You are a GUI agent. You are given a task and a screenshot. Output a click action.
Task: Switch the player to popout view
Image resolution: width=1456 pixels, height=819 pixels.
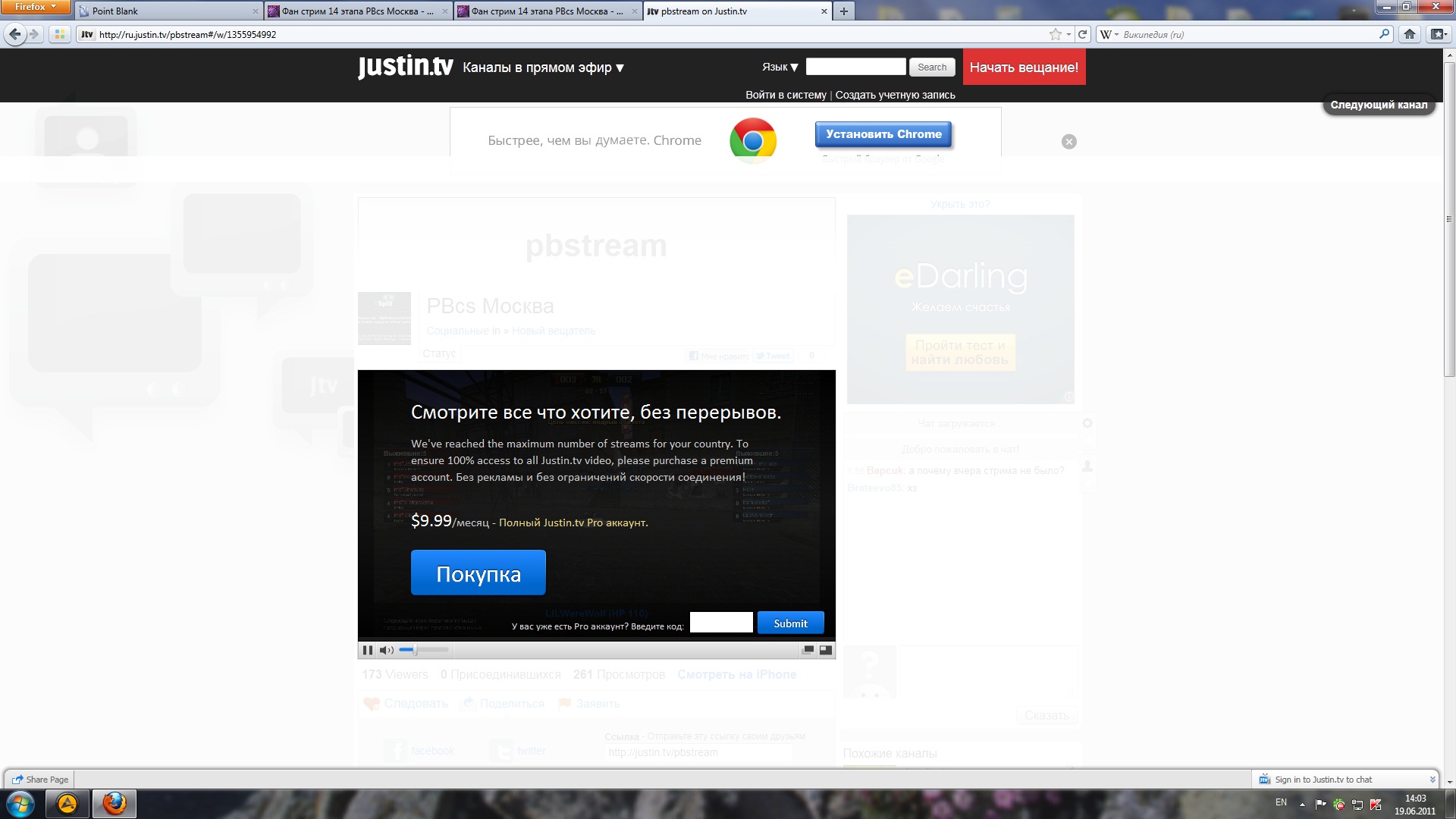coord(808,650)
